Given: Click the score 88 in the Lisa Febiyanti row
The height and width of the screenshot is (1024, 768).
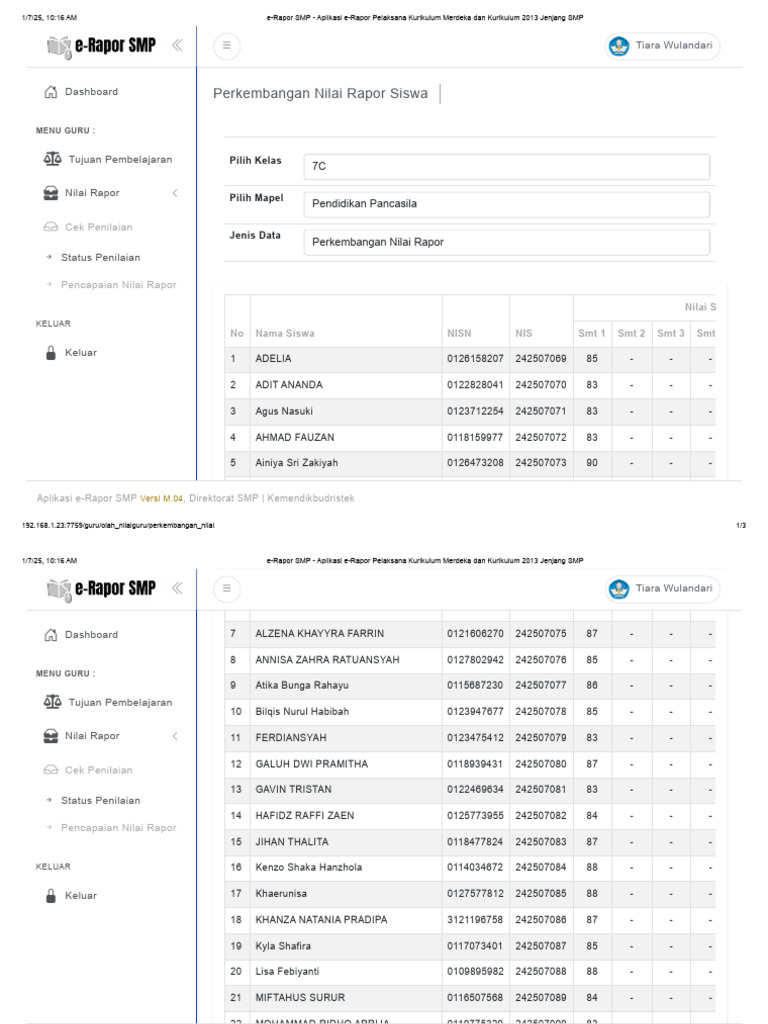Looking at the screenshot, I should click(x=592, y=972).
